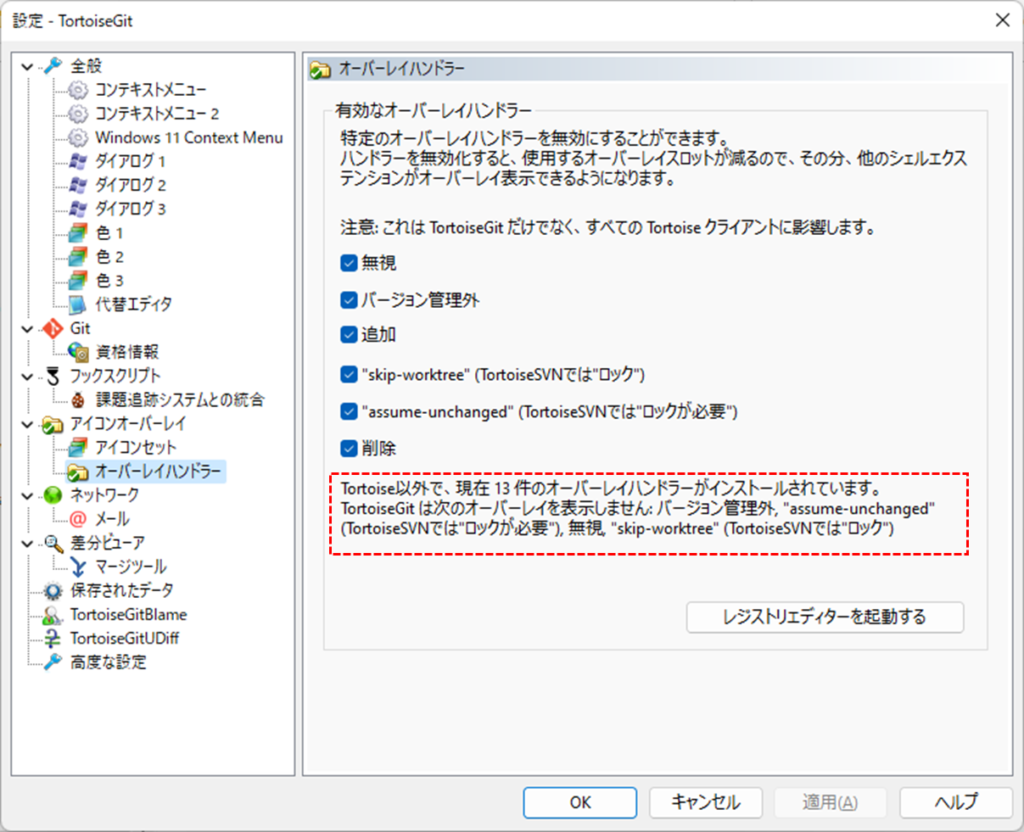Open the 代替エディタ settings page
The height and width of the screenshot is (832, 1024).
134,304
